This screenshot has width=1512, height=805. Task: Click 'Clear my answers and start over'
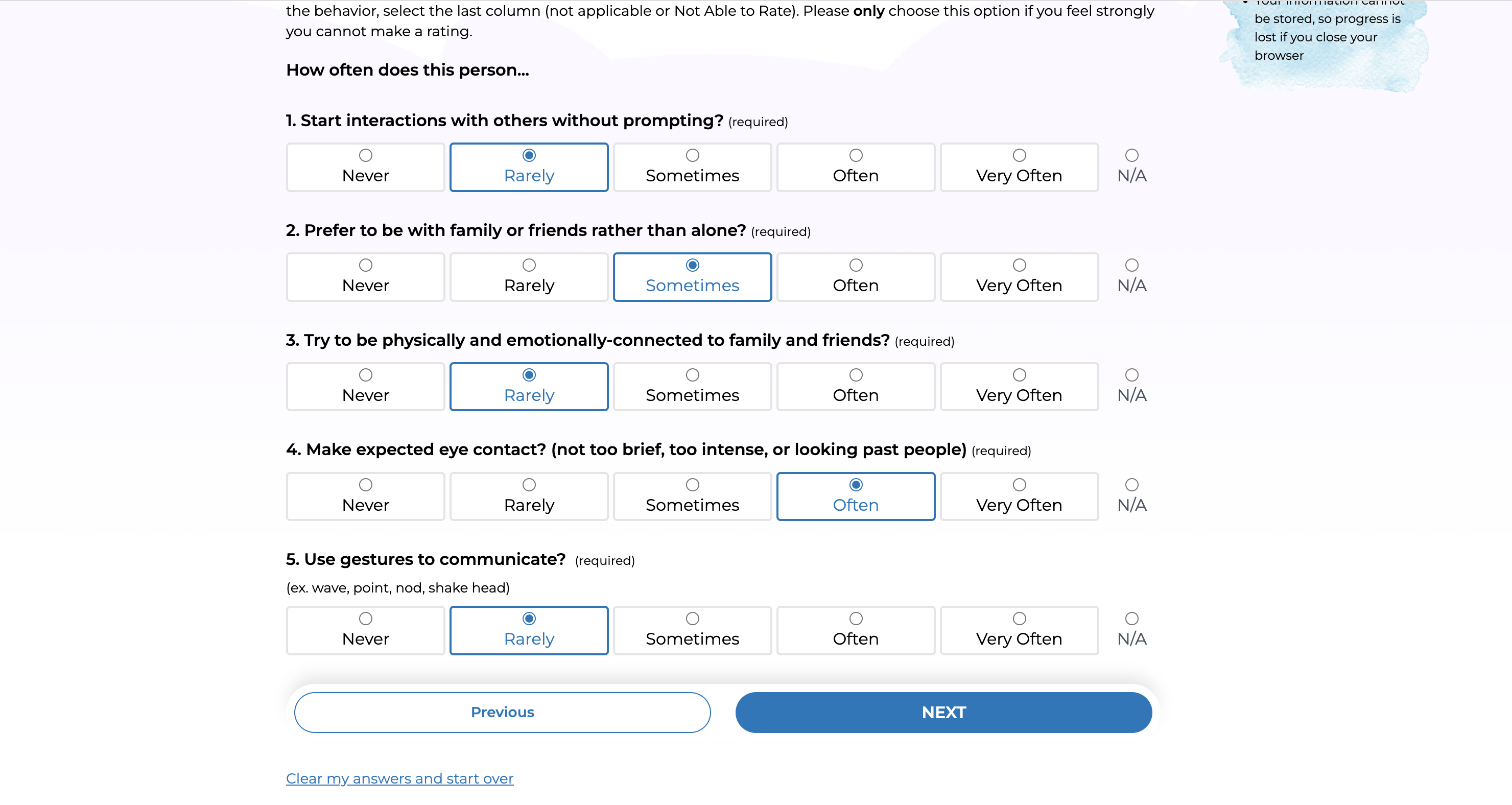[x=401, y=778]
